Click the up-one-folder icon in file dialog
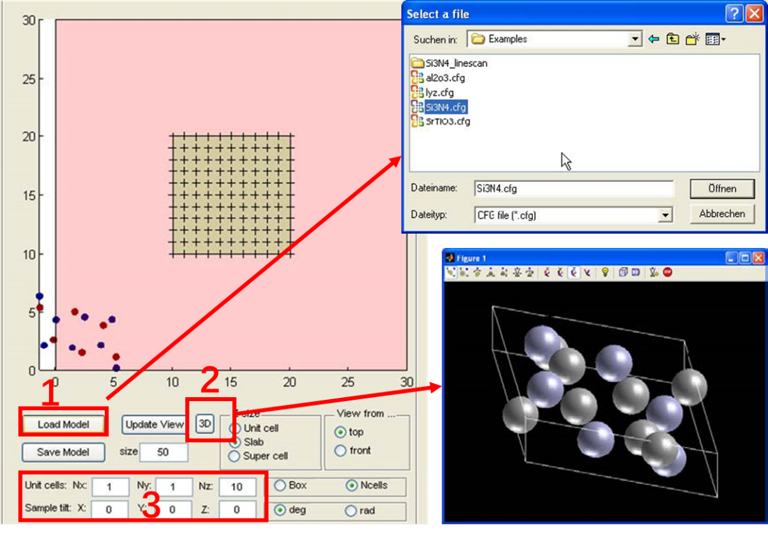Viewport: 768px width, 549px height. pyautogui.click(x=673, y=39)
